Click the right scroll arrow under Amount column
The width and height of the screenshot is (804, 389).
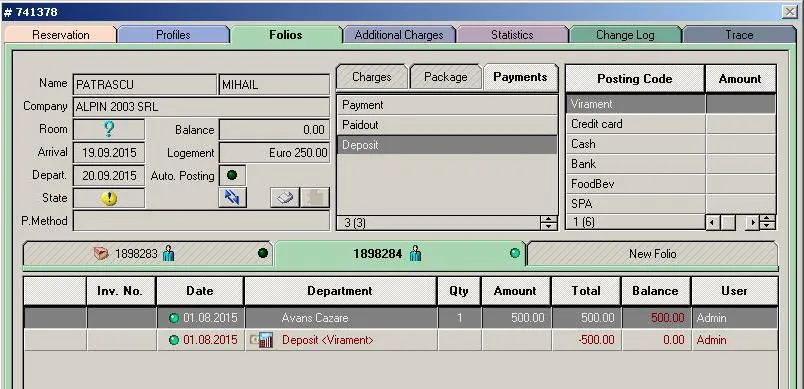pyautogui.click(x=752, y=223)
